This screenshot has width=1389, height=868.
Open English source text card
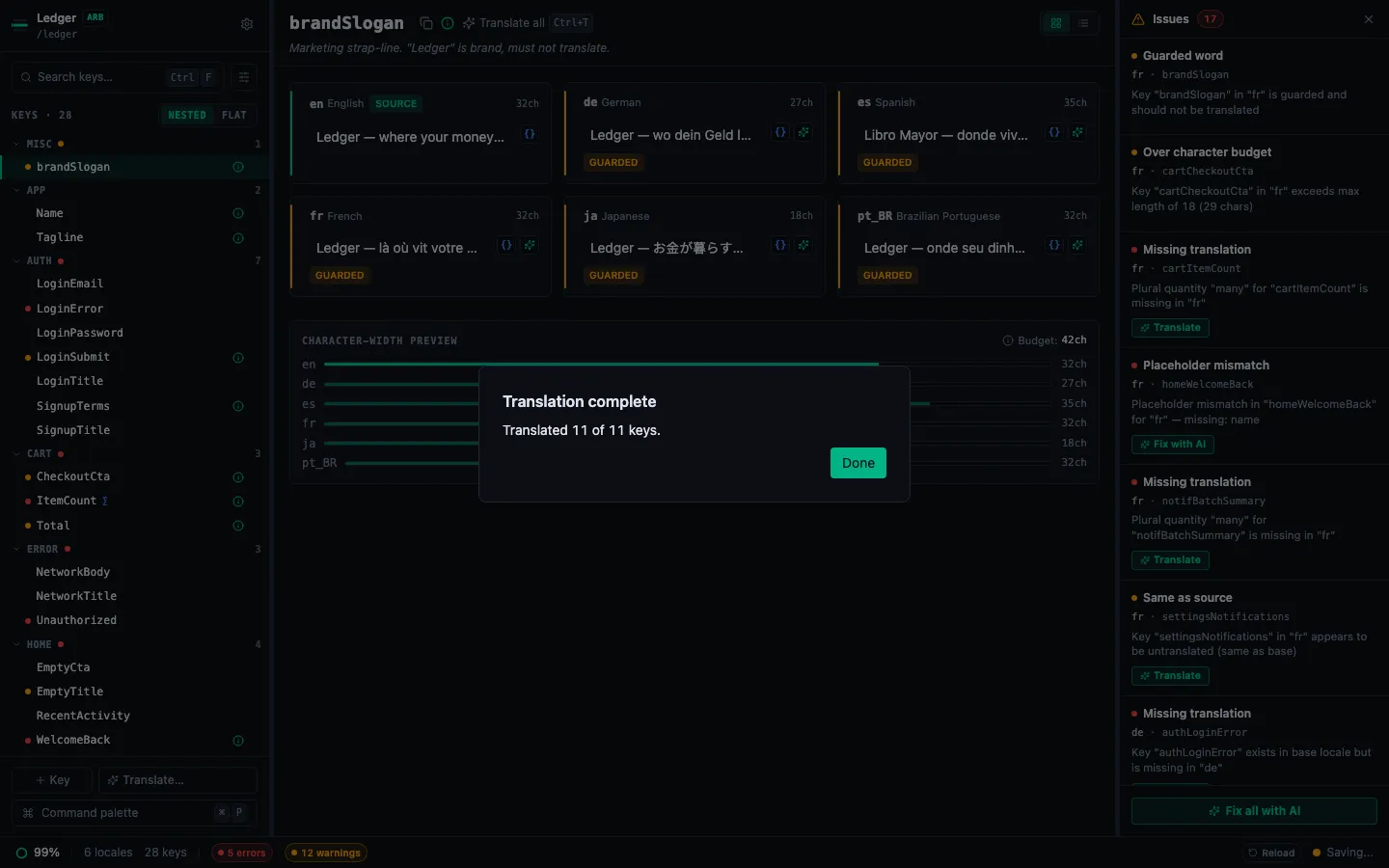click(x=421, y=133)
